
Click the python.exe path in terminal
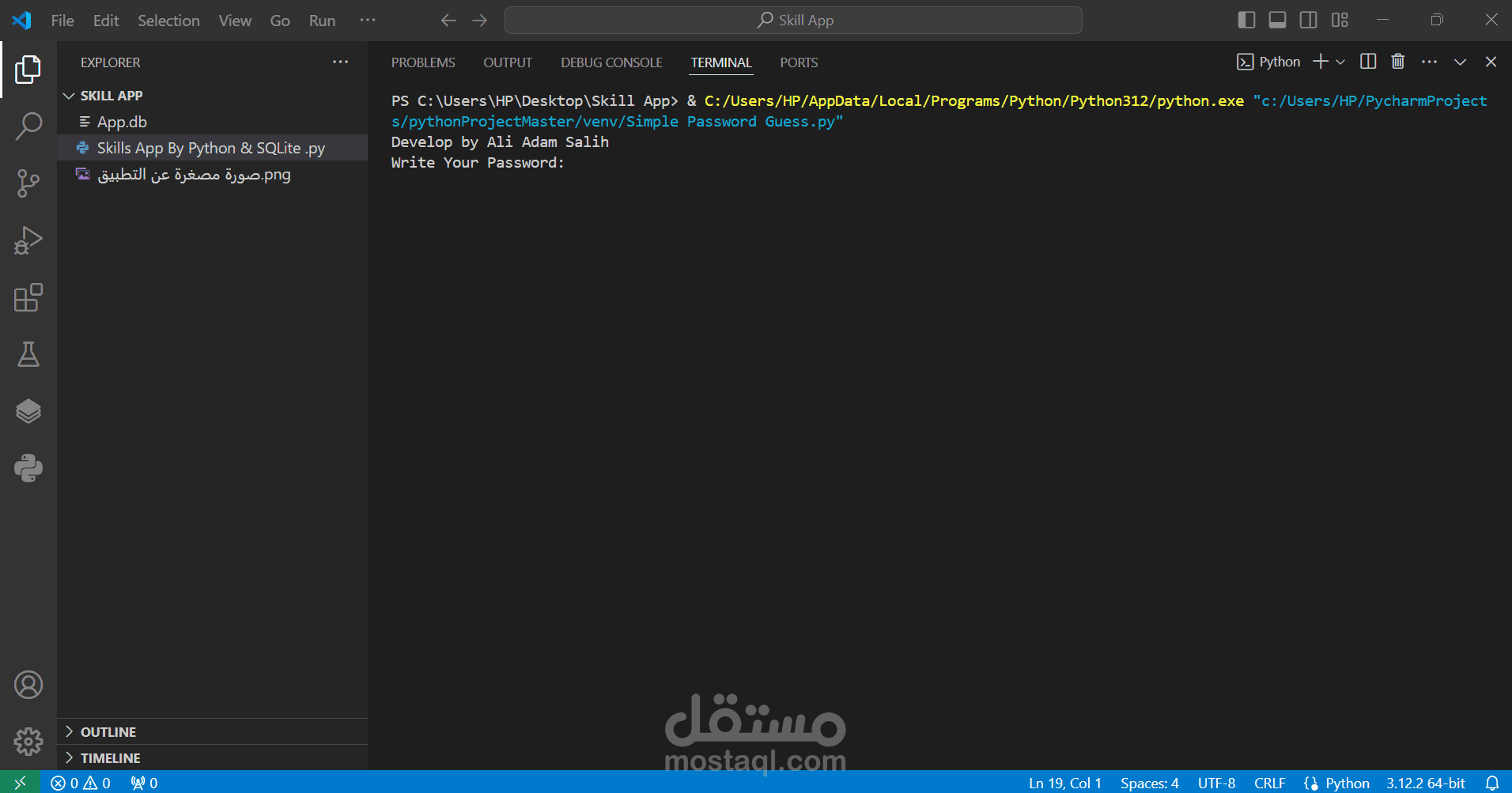pyautogui.click(x=974, y=101)
